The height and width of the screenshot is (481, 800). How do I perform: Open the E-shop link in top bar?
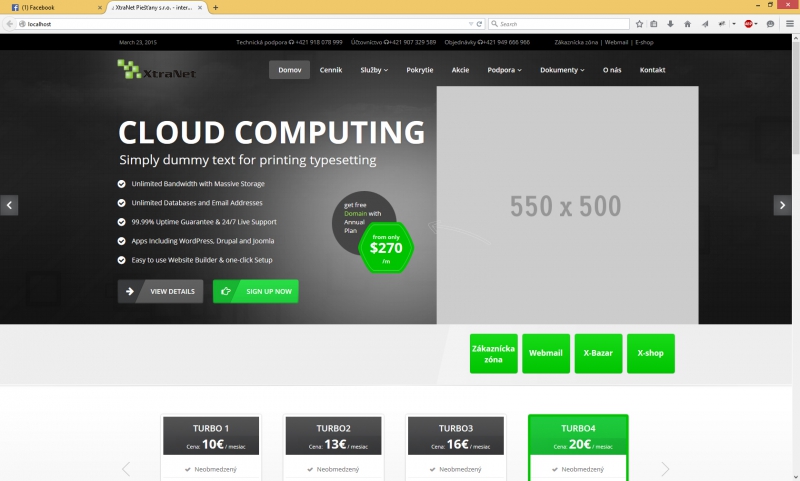coord(644,42)
